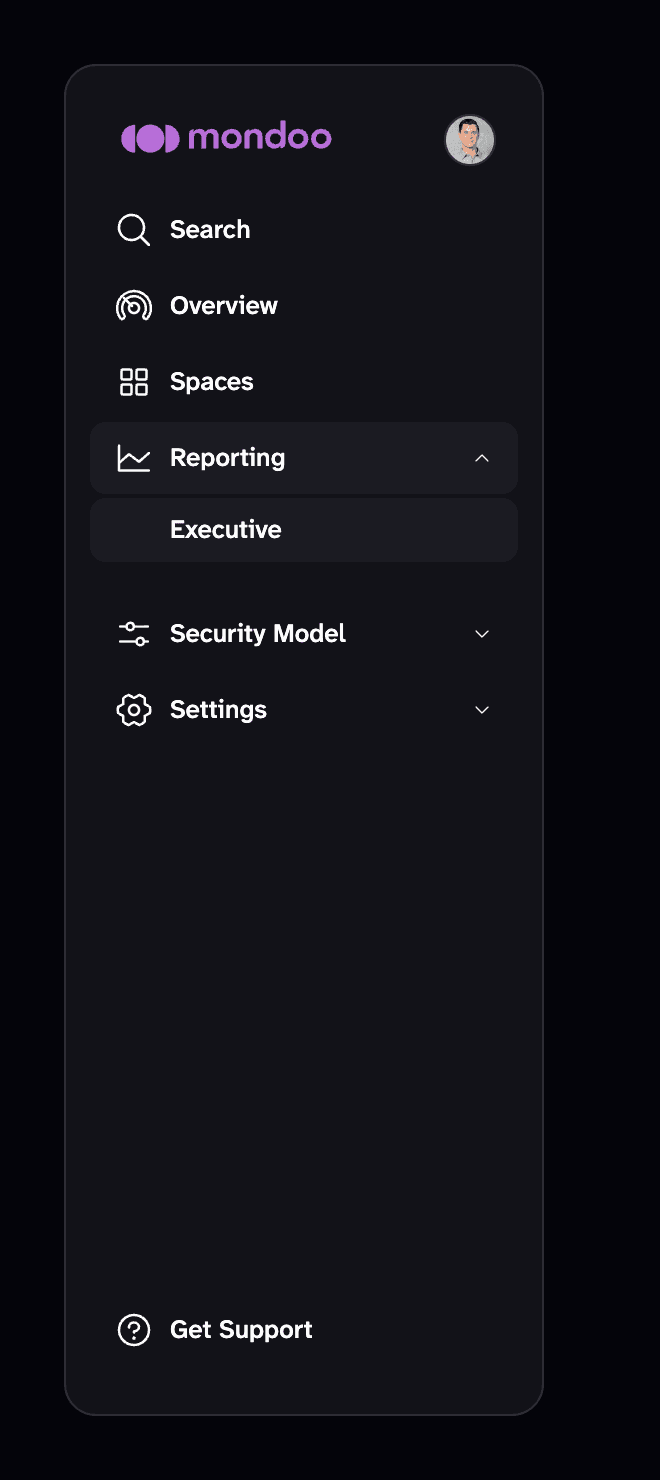The height and width of the screenshot is (1480, 660).
Task: Select the Security Model label
Action: (x=258, y=634)
